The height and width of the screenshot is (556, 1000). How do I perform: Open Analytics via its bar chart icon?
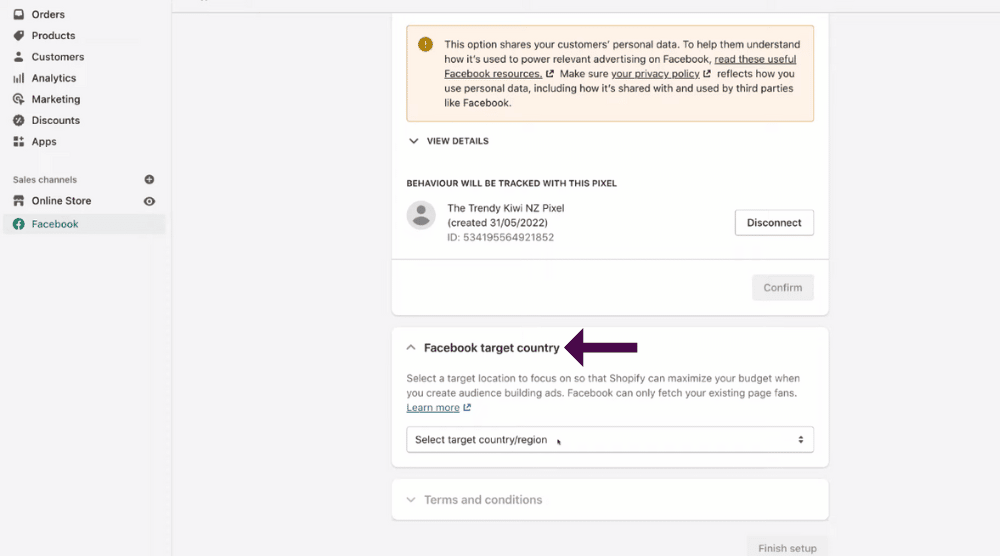pyautogui.click(x=18, y=78)
